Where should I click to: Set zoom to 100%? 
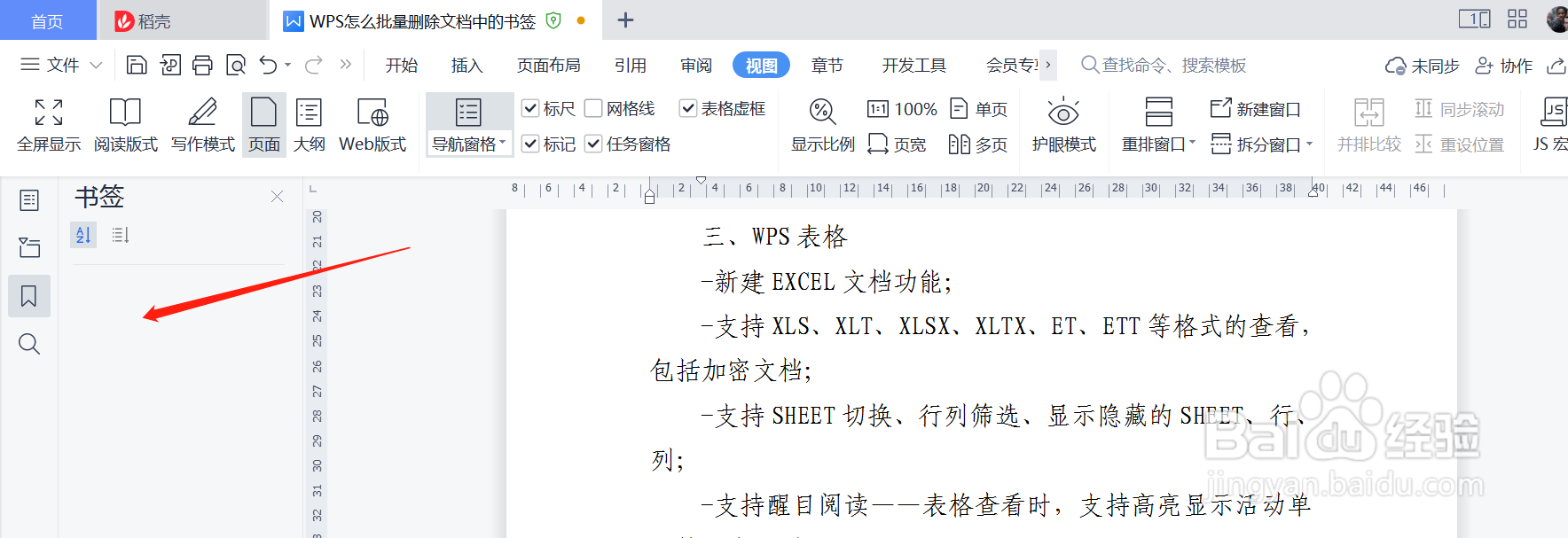pyautogui.click(x=902, y=109)
